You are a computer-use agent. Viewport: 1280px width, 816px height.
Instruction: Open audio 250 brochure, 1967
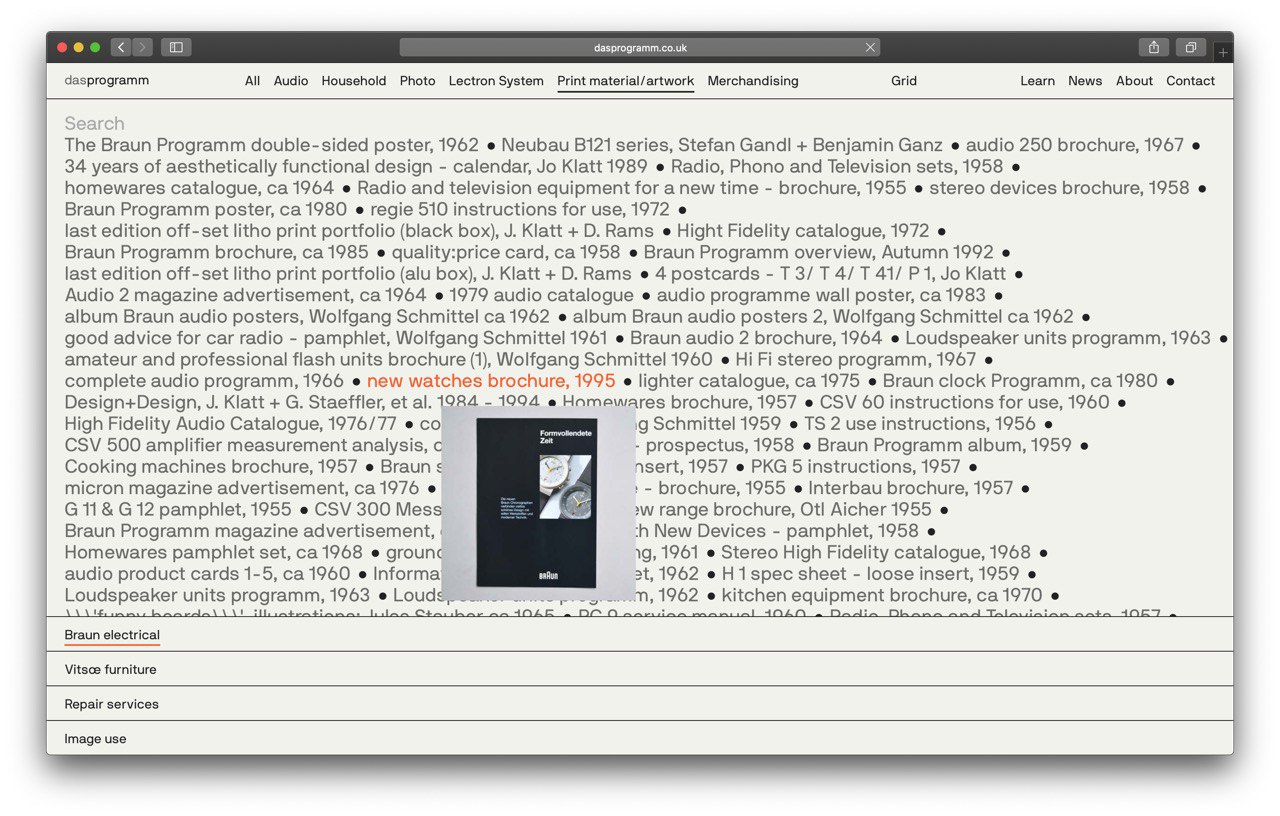1074,145
